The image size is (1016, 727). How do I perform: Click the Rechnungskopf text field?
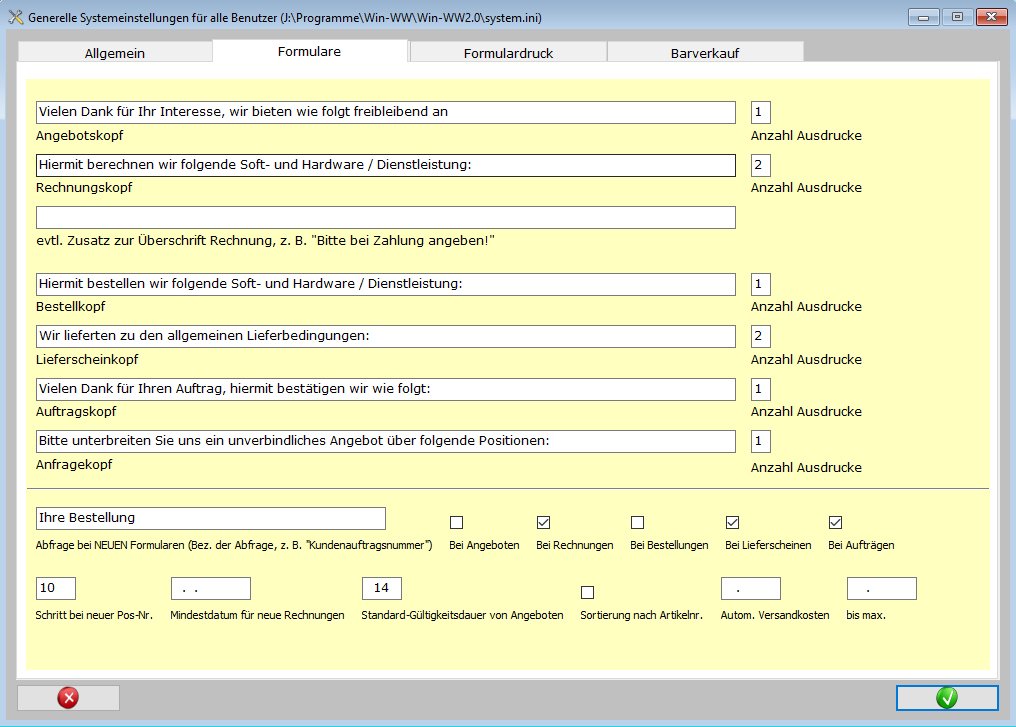click(x=386, y=165)
